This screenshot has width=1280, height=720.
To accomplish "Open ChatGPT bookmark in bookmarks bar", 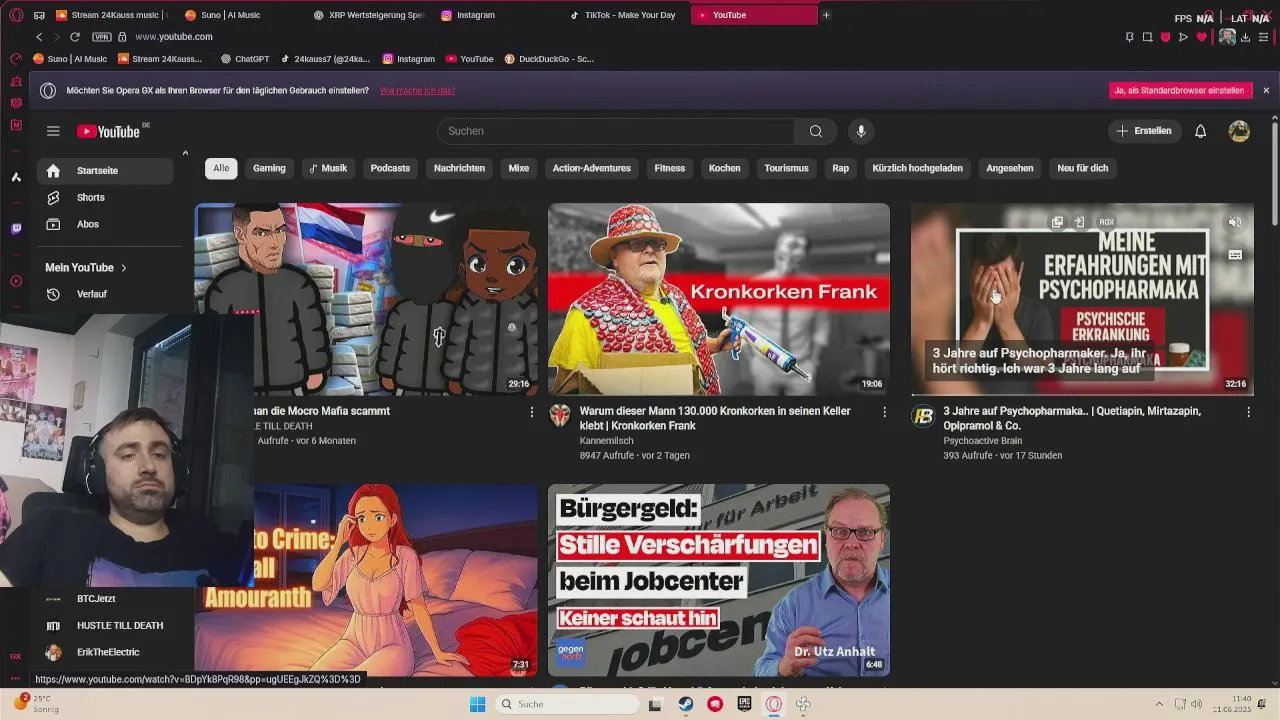I will 244,59.
